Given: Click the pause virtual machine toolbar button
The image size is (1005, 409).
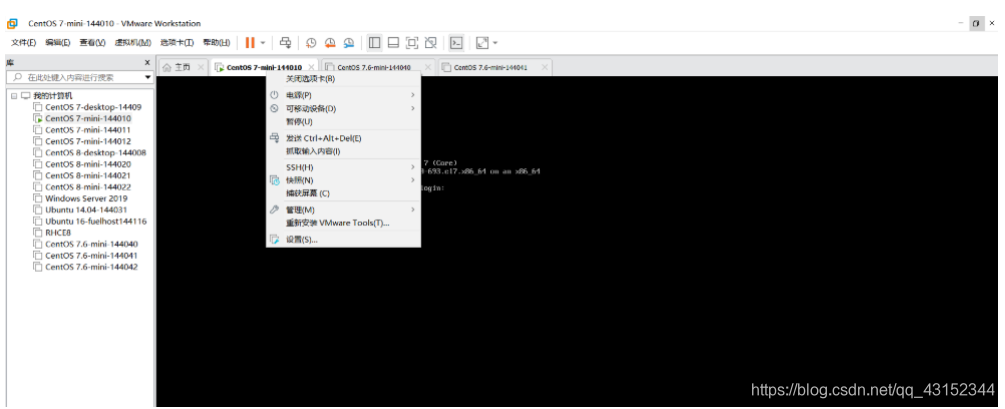Looking at the screenshot, I should [250, 43].
